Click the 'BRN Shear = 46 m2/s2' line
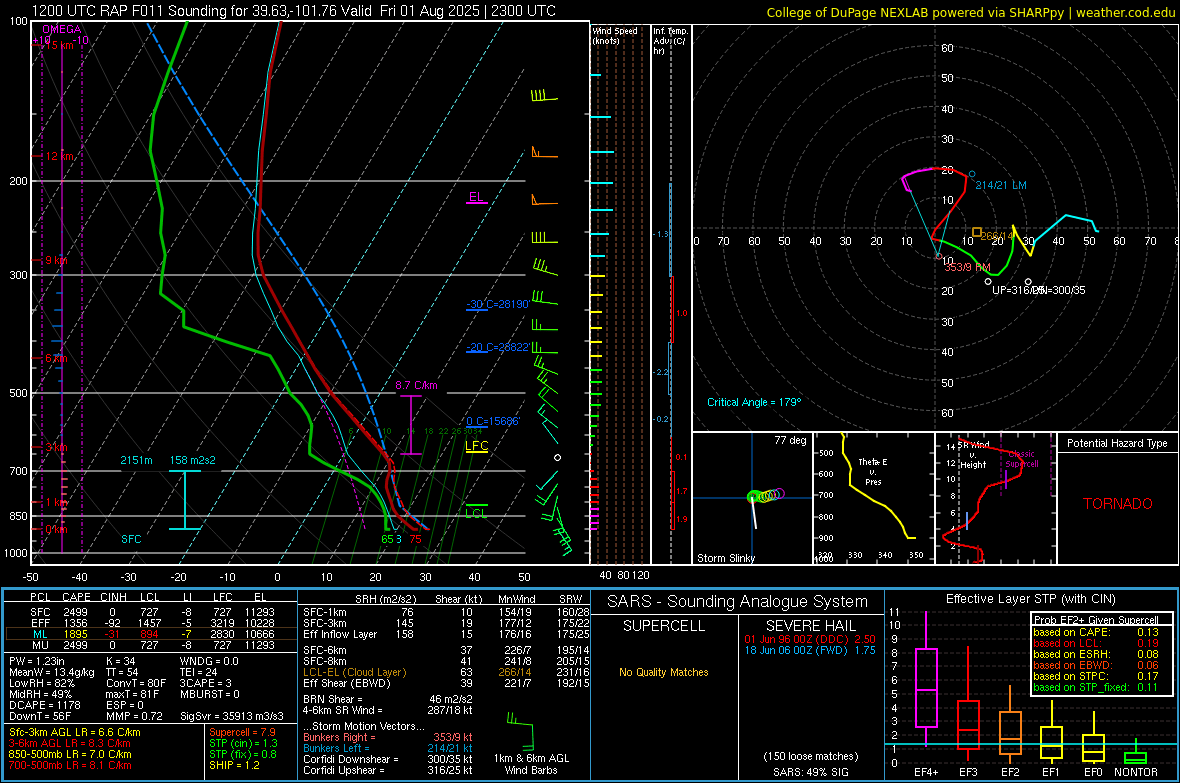The image size is (1180, 783). pos(388,699)
